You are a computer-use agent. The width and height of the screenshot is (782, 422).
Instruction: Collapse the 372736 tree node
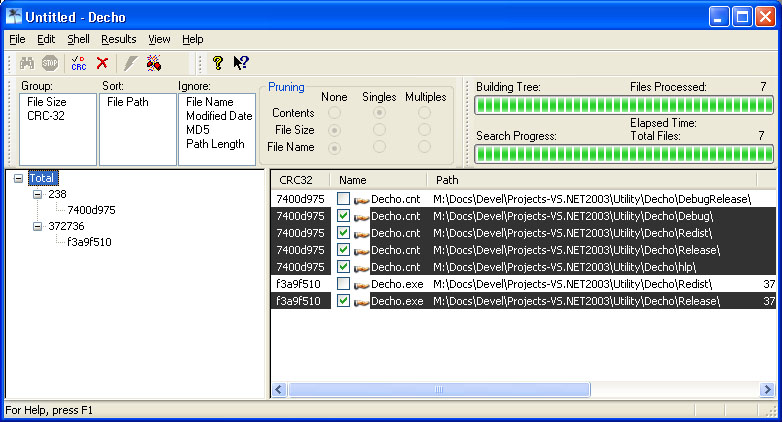pos(37,226)
